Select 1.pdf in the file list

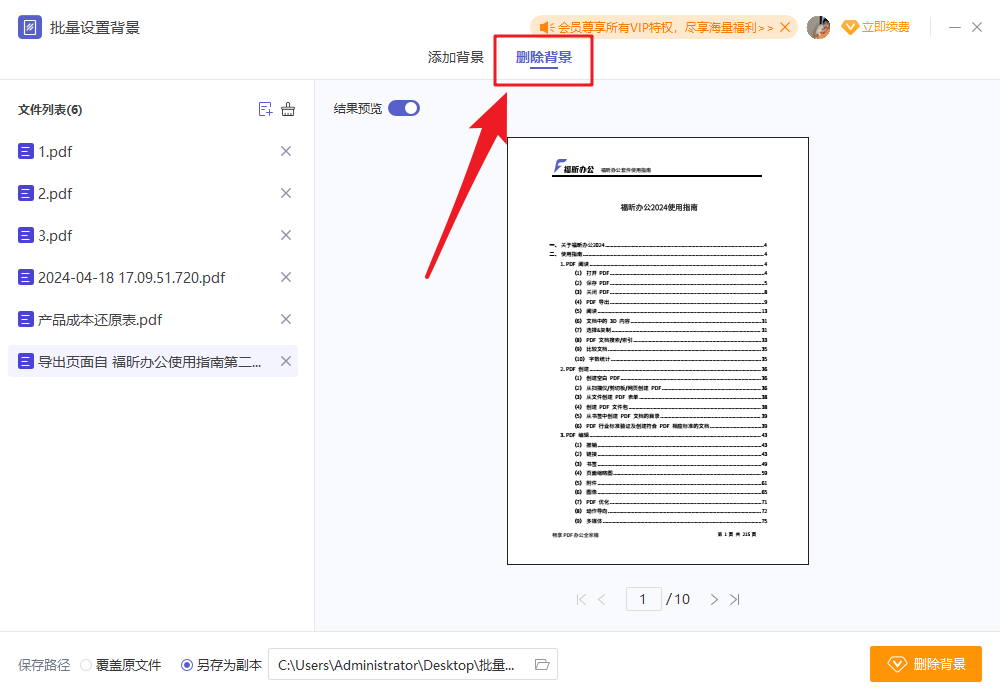pyautogui.click(x=153, y=151)
